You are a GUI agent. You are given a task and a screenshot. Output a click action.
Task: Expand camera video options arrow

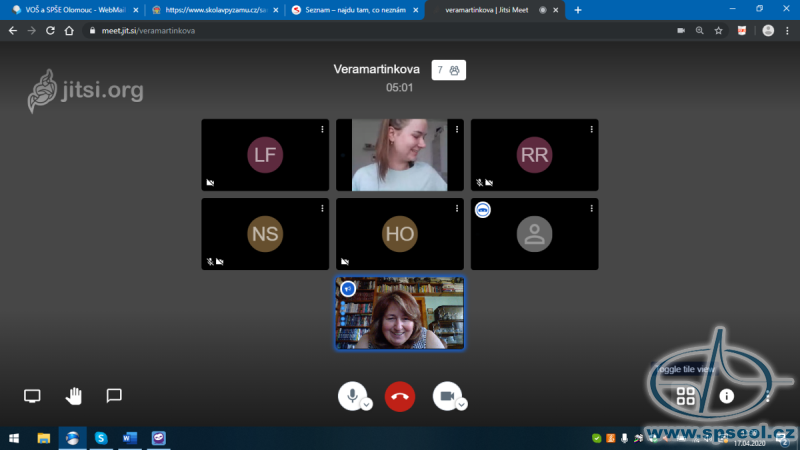462,404
